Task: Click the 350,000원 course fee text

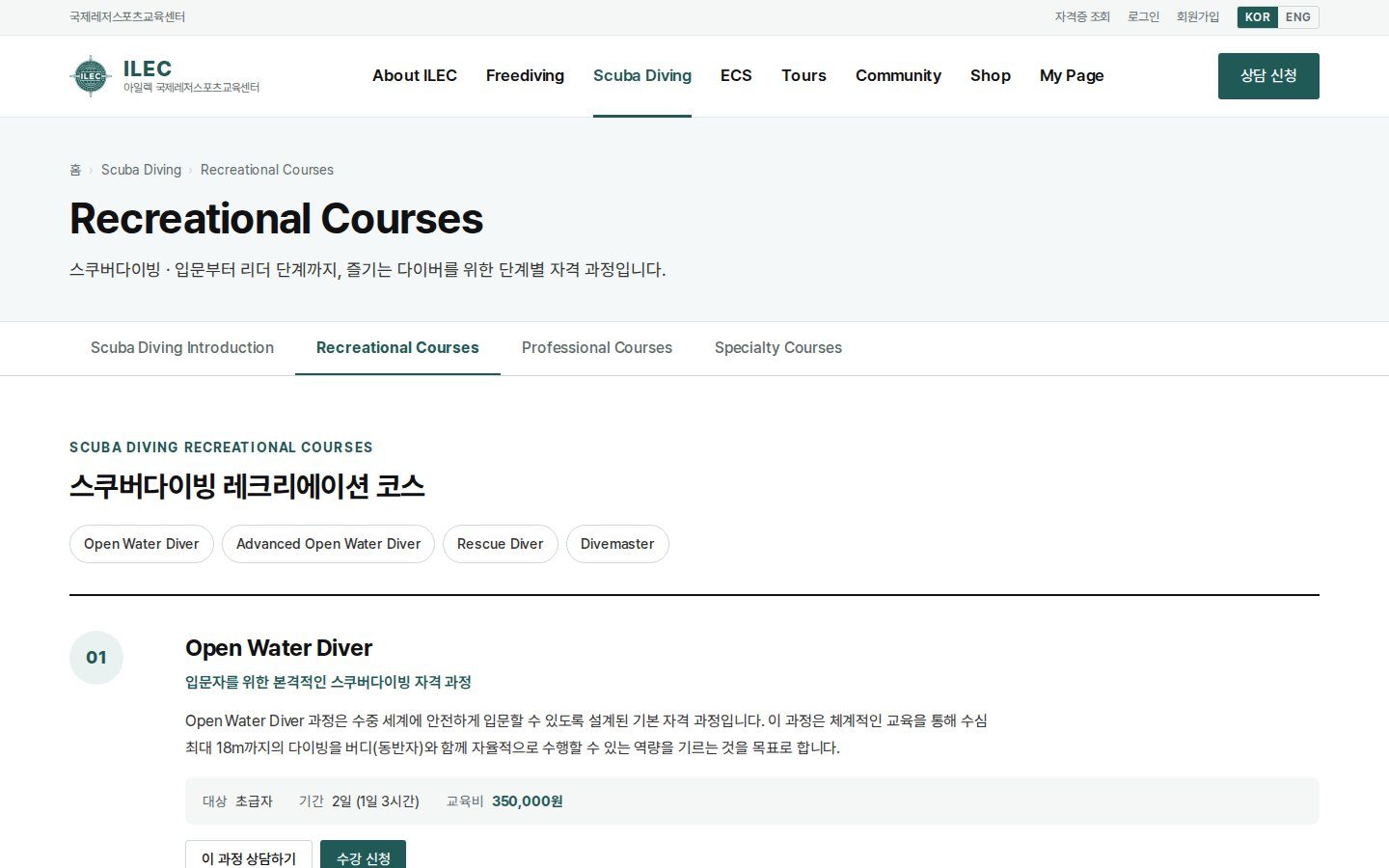Action: (x=528, y=801)
